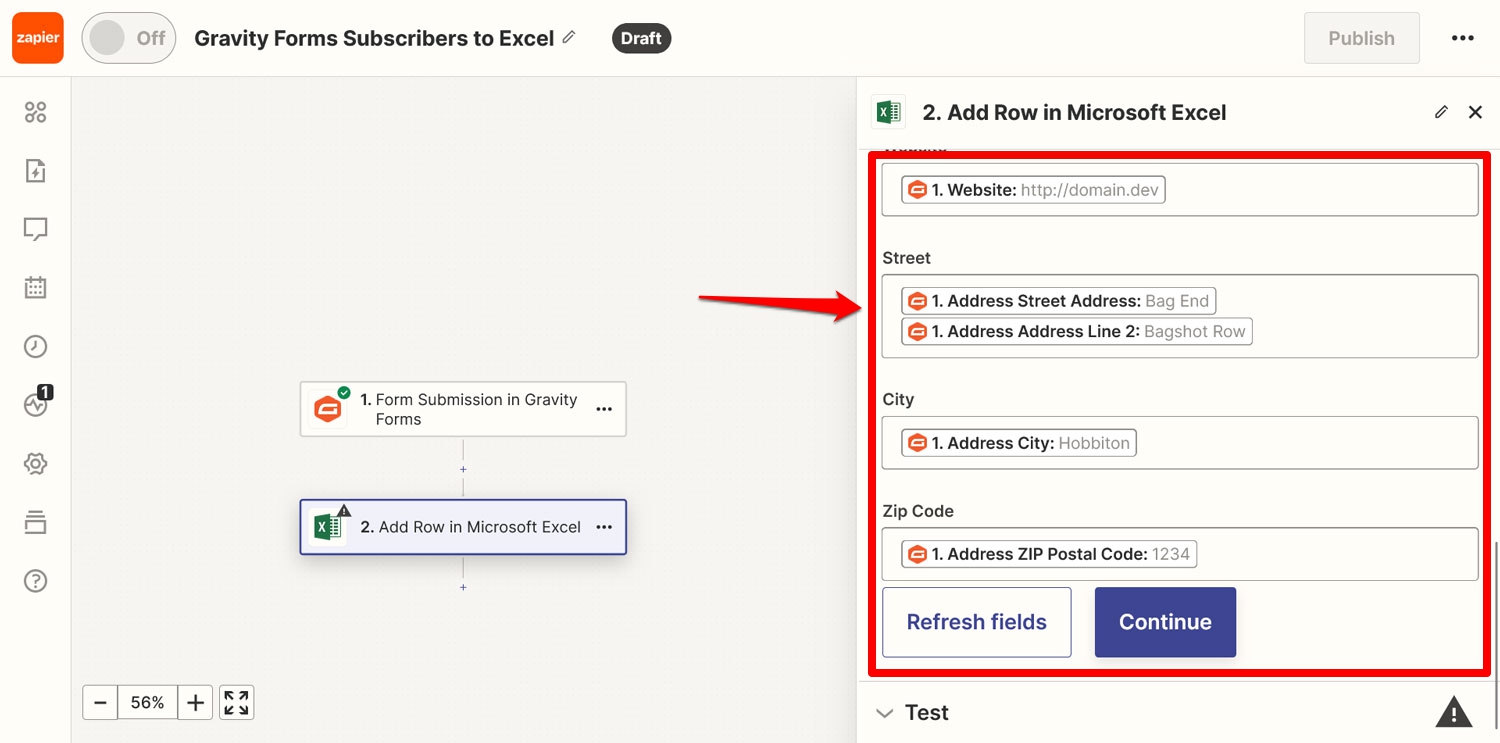Click the Street input field
Screen dimensions: 1500x743
tap(1180, 316)
